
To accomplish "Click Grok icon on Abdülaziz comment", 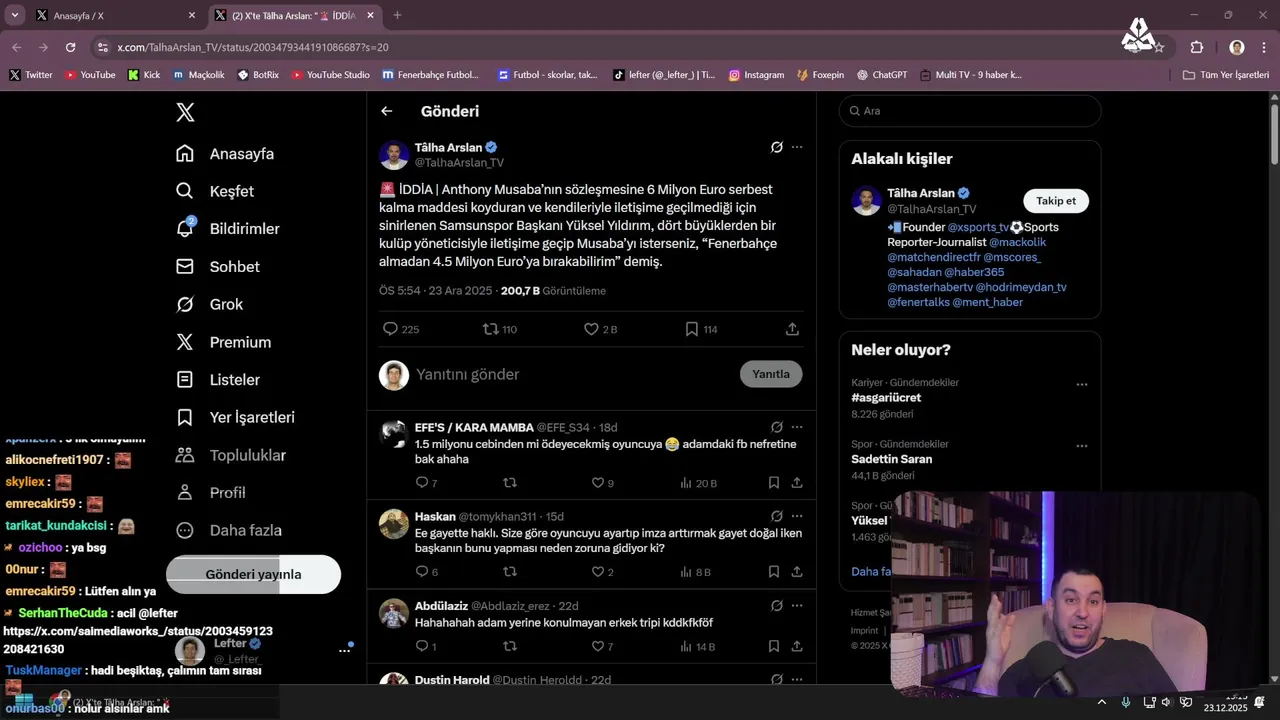I will click(776, 606).
